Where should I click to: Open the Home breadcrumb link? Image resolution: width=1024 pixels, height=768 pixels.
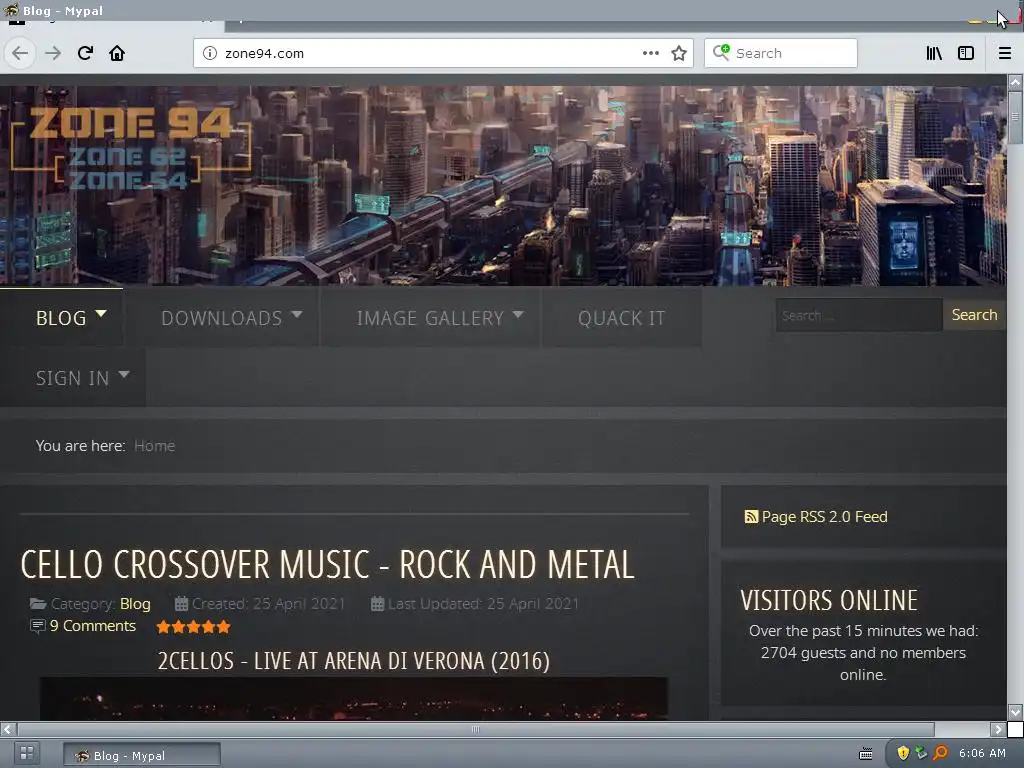[x=154, y=445]
